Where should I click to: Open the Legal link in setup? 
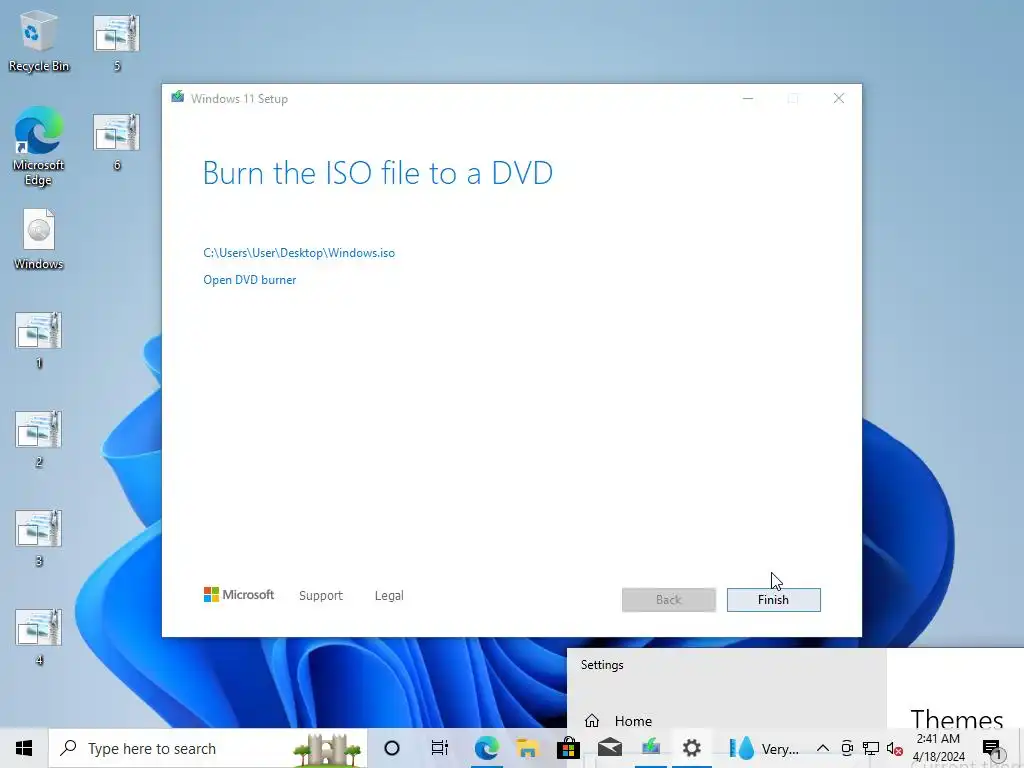click(x=389, y=596)
